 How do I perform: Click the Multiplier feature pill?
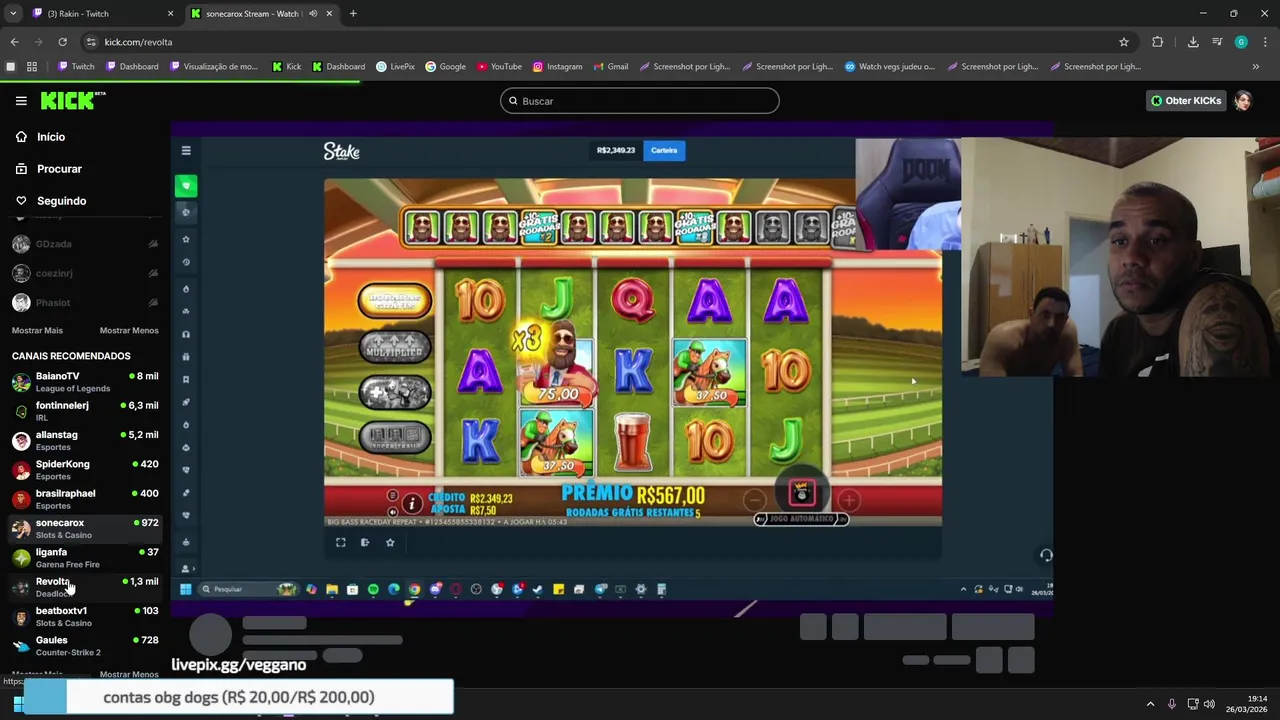(395, 348)
